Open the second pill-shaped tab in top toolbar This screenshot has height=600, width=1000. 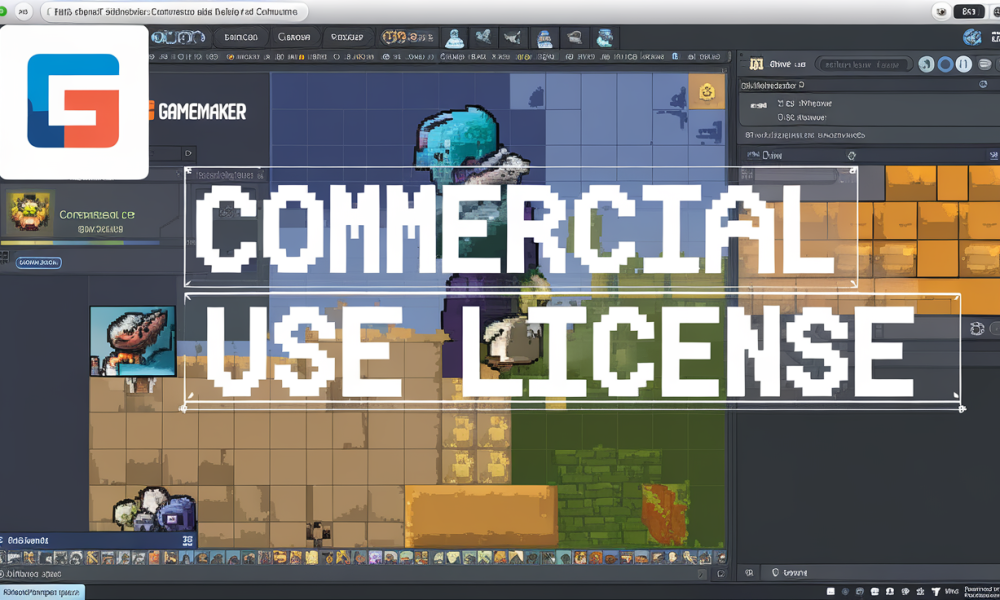(x=294, y=37)
